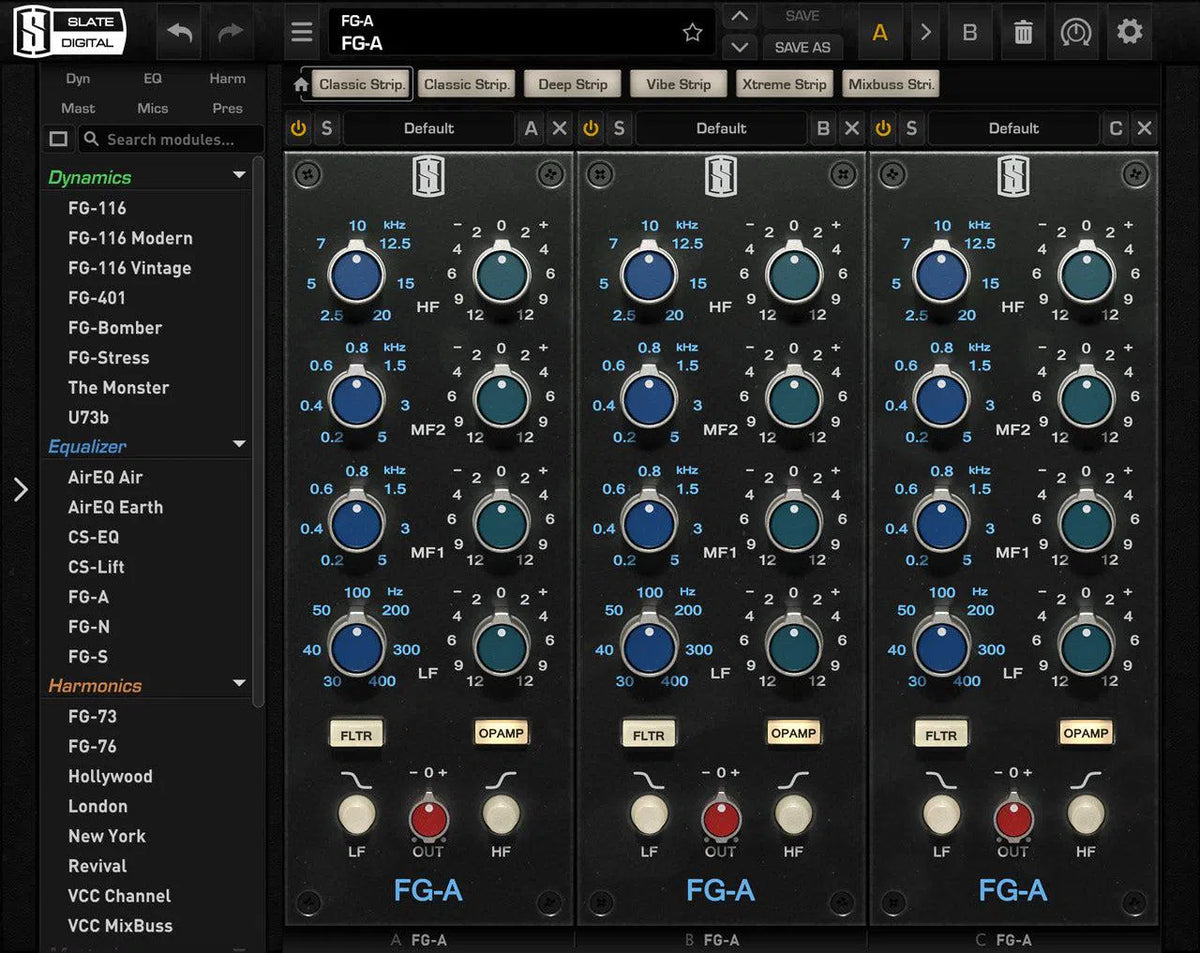
Task: Power off module slot A
Action: point(297,128)
